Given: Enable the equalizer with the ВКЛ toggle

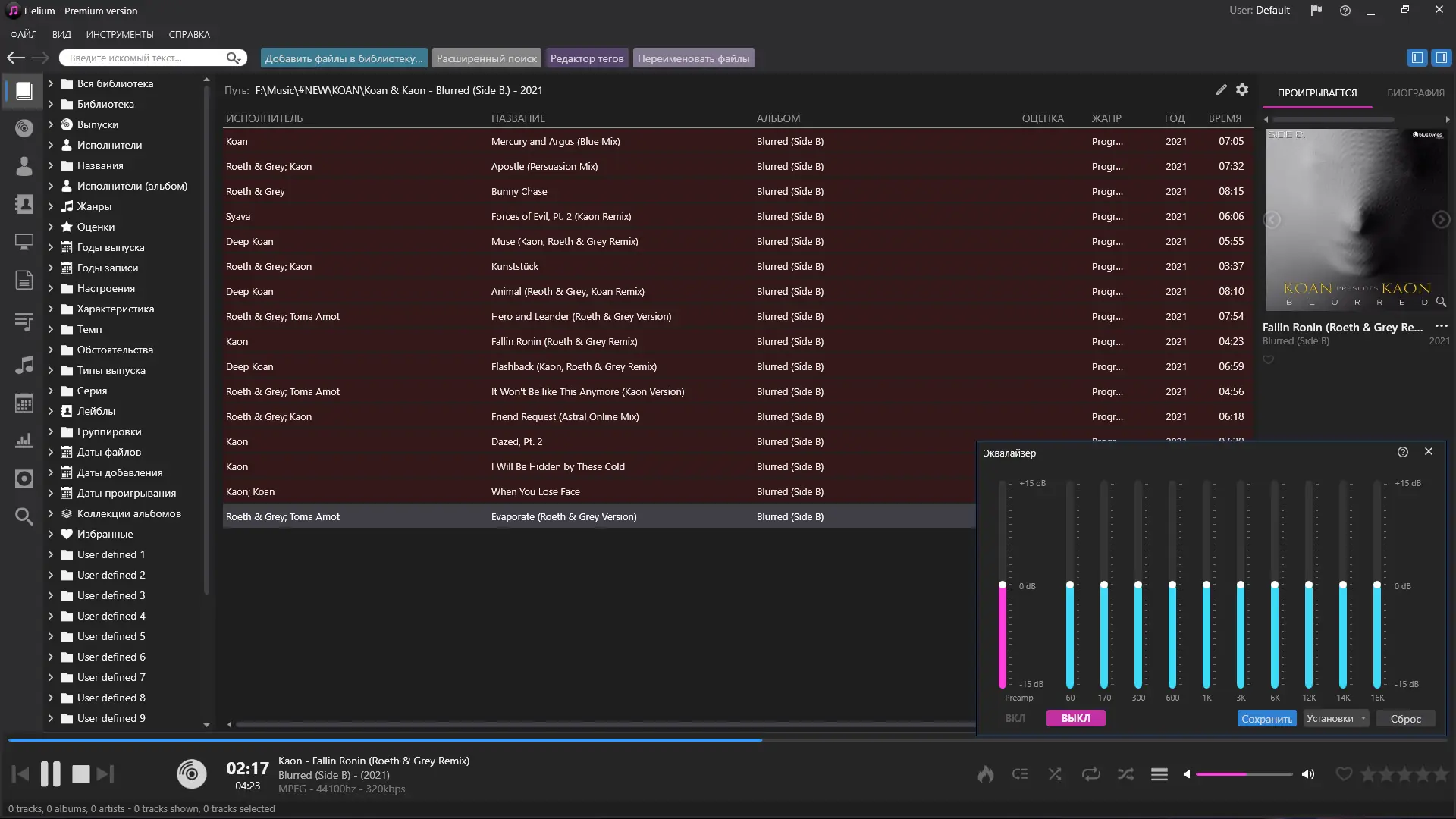Looking at the screenshot, I should (1015, 718).
